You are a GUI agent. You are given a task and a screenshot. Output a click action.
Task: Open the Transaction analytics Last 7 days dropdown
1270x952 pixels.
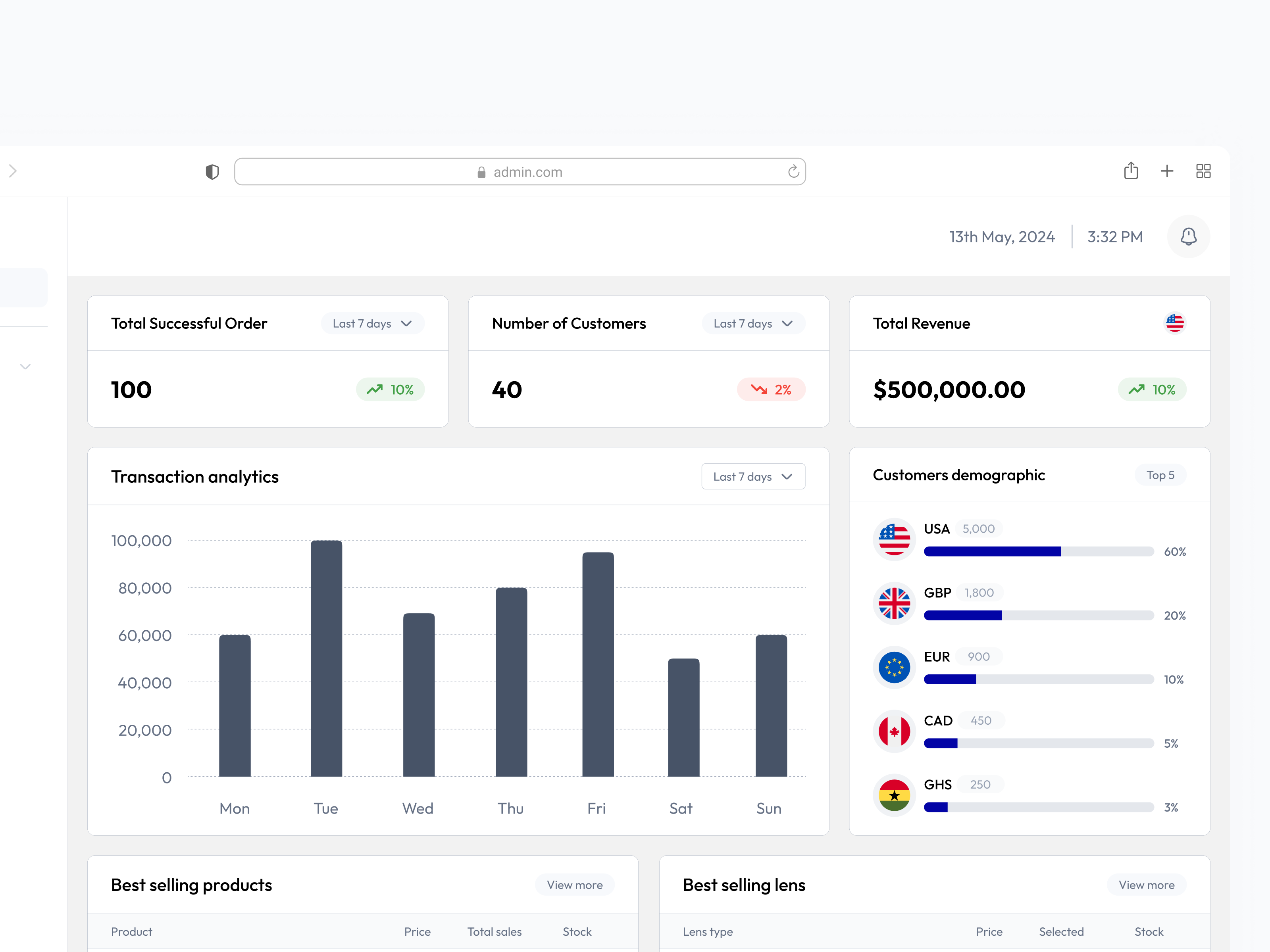753,476
